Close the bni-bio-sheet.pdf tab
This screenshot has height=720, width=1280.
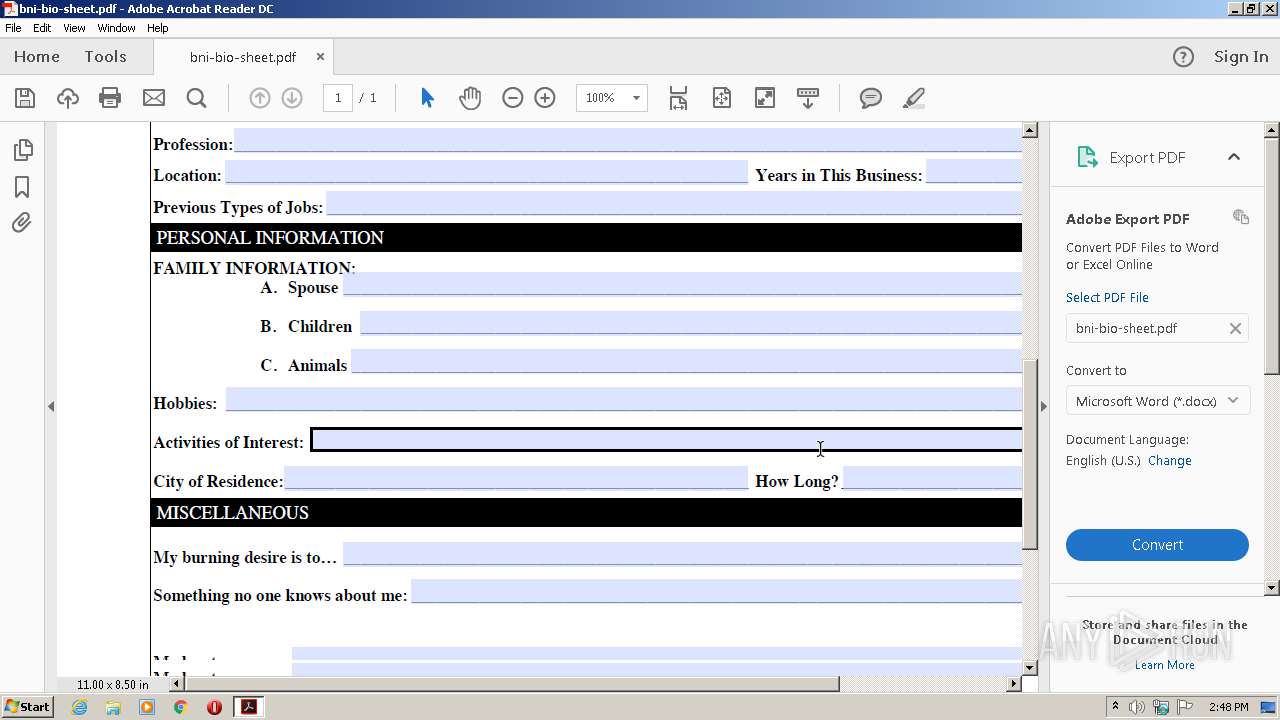(320, 57)
